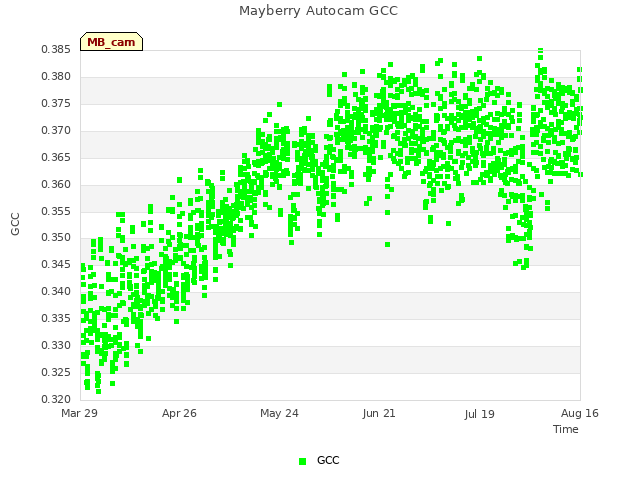Click the vertical GCC axis title
Image resolution: width=640 pixels, height=480 pixels.
click(x=15, y=224)
